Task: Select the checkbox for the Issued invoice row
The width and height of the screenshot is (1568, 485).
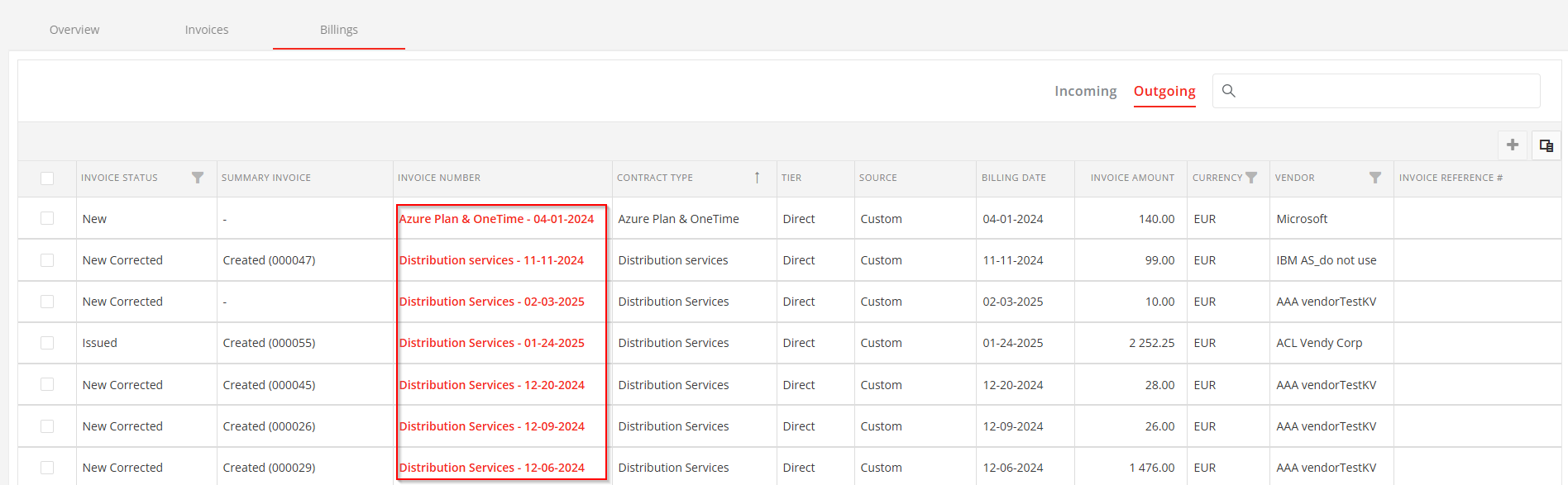Action: 47,343
